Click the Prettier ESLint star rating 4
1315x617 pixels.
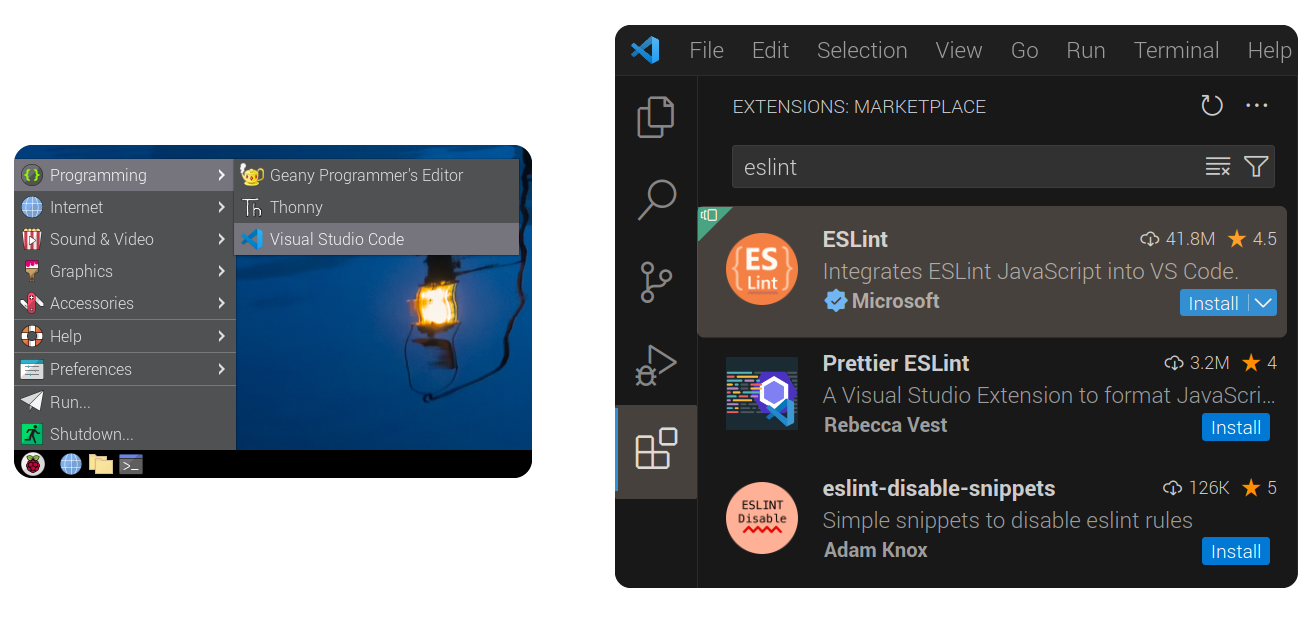(1260, 363)
